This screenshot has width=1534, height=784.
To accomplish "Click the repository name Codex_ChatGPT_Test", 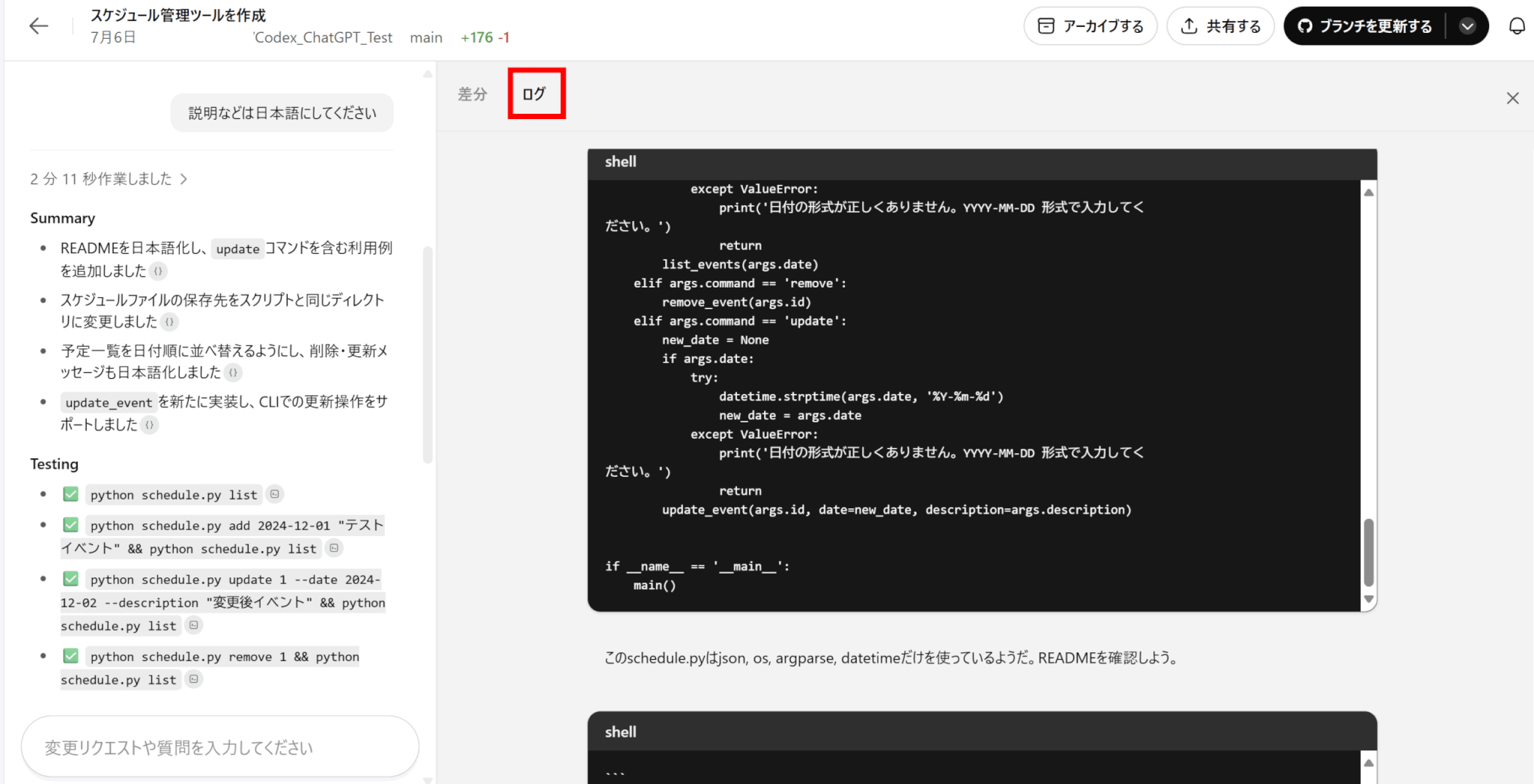I will pos(323,37).
